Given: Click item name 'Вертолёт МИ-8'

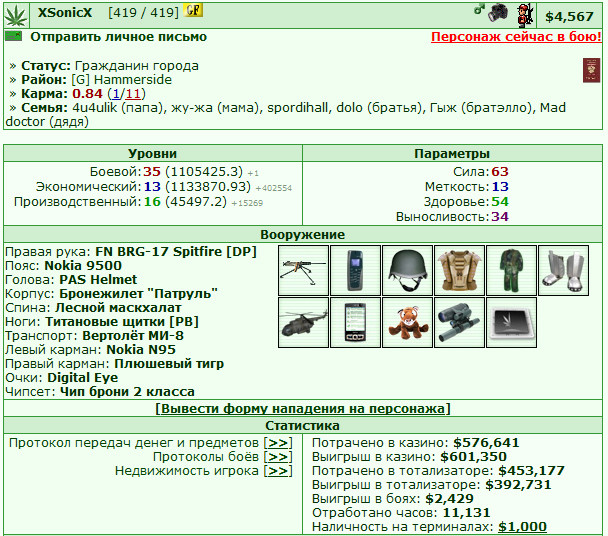Looking at the screenshot, I should click(133, 335).
